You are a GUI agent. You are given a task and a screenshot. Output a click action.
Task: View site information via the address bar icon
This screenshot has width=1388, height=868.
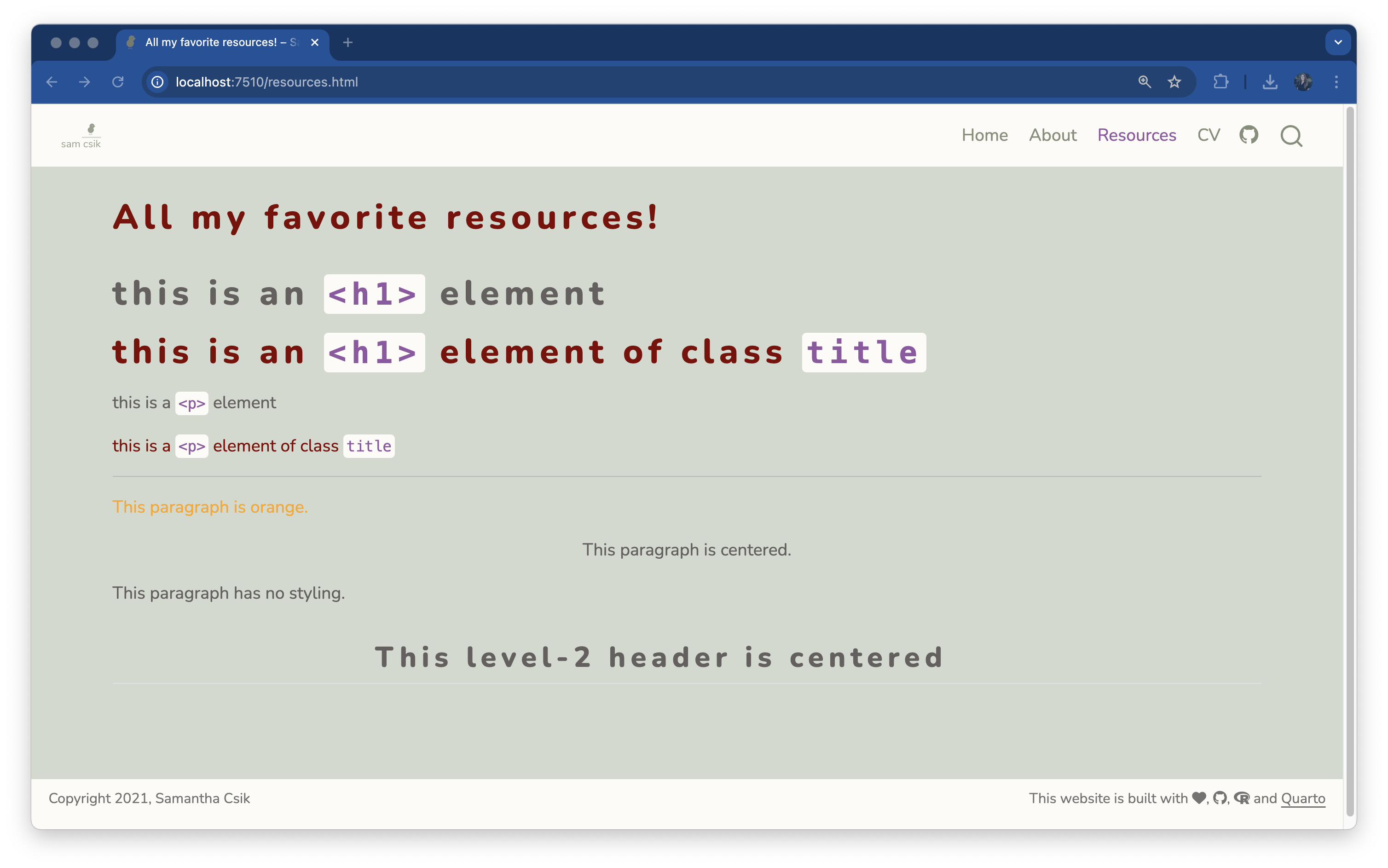click(x=157, y=81)
